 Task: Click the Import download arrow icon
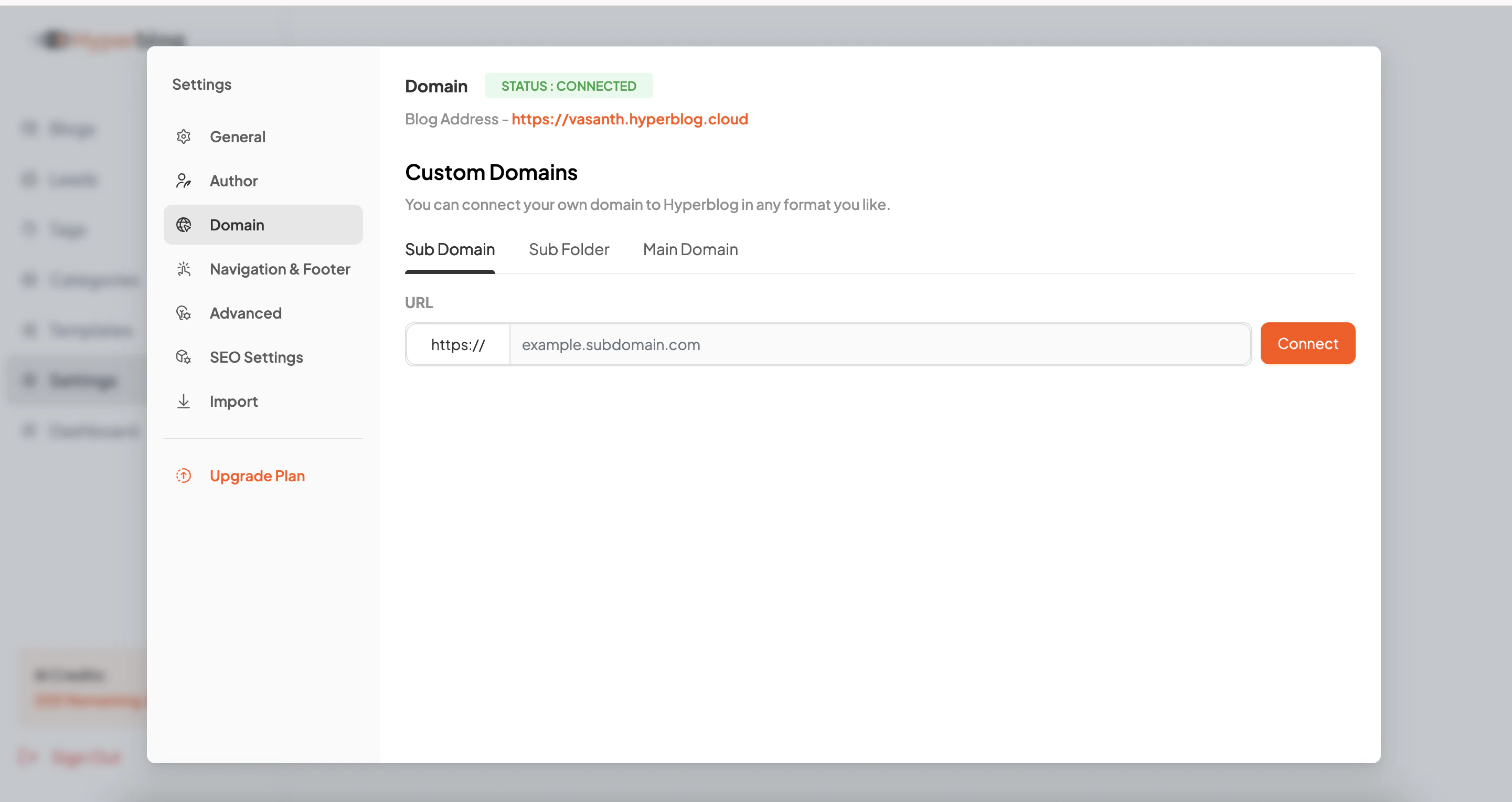pos(184,401)
